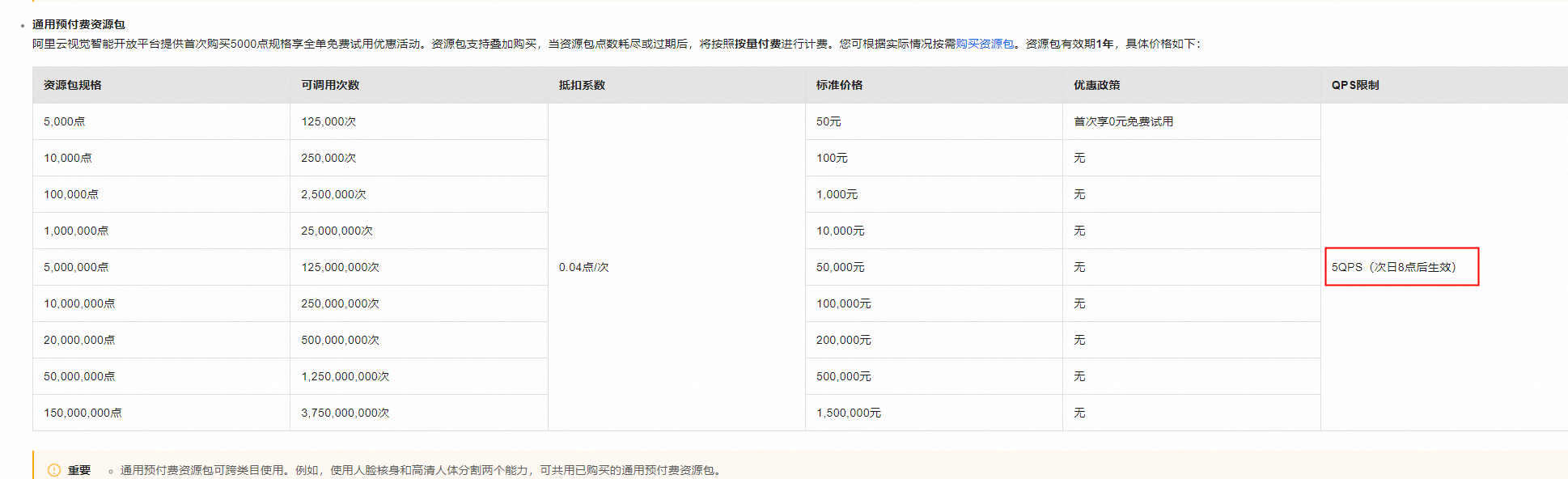Click the 125,000次 cell

pyautogui.click(x=419, y=121)
